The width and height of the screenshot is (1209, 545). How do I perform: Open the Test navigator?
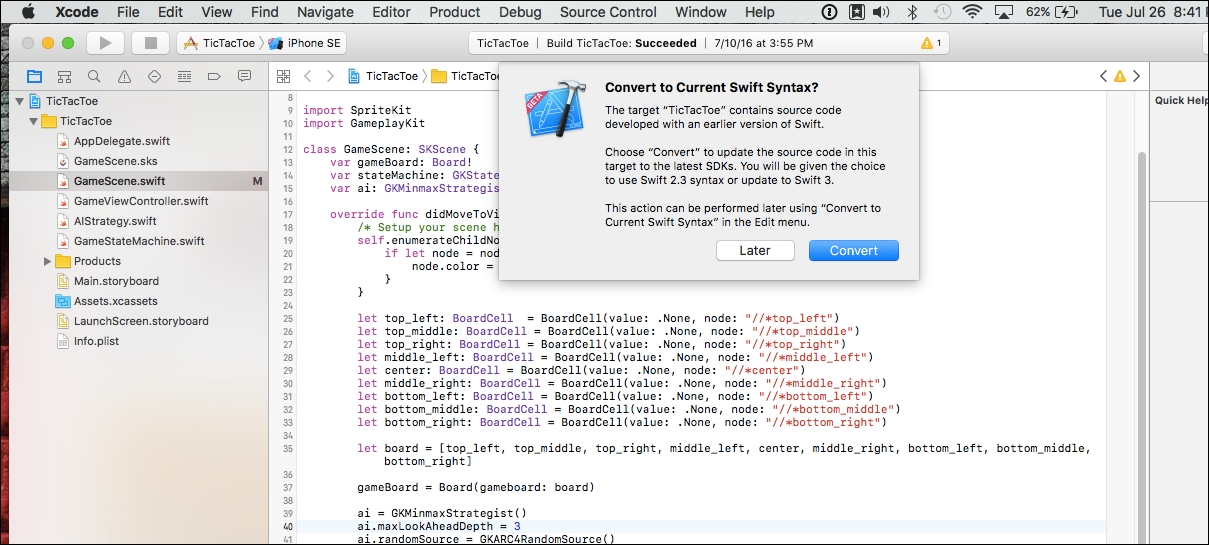tap(154, 77)
